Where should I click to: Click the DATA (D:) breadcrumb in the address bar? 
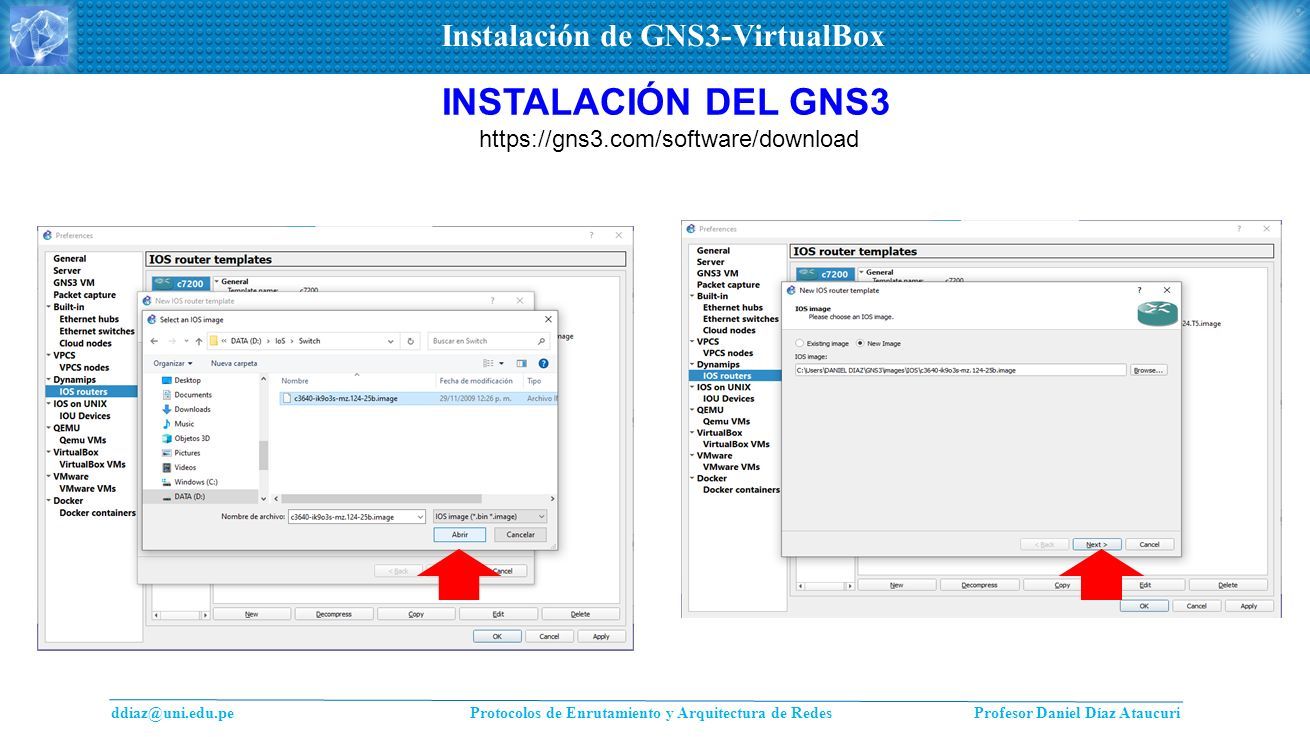[x=246, y=341]
